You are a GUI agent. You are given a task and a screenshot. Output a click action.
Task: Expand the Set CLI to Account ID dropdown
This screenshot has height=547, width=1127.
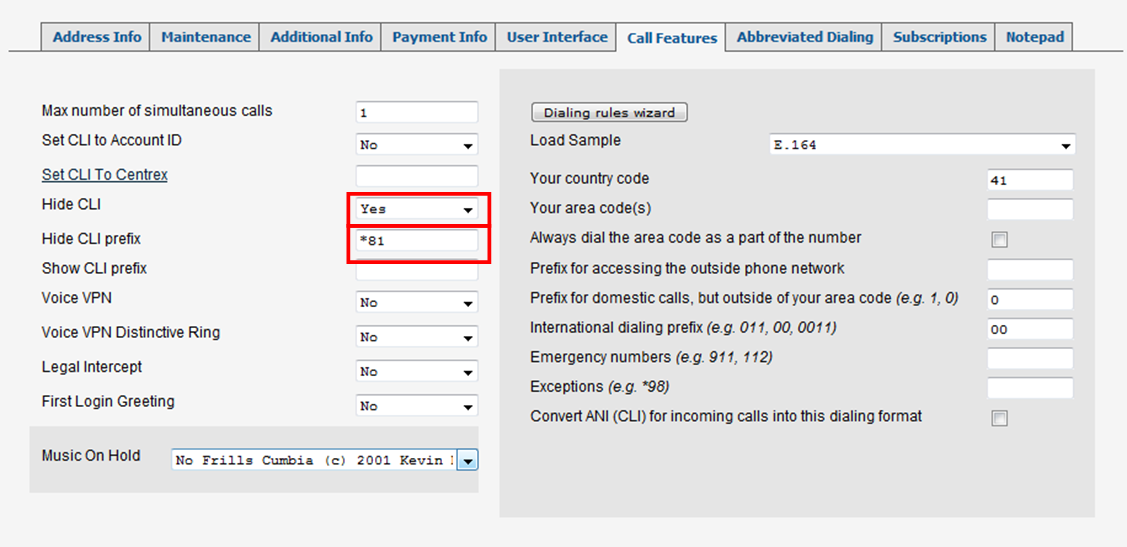[417, 144]
